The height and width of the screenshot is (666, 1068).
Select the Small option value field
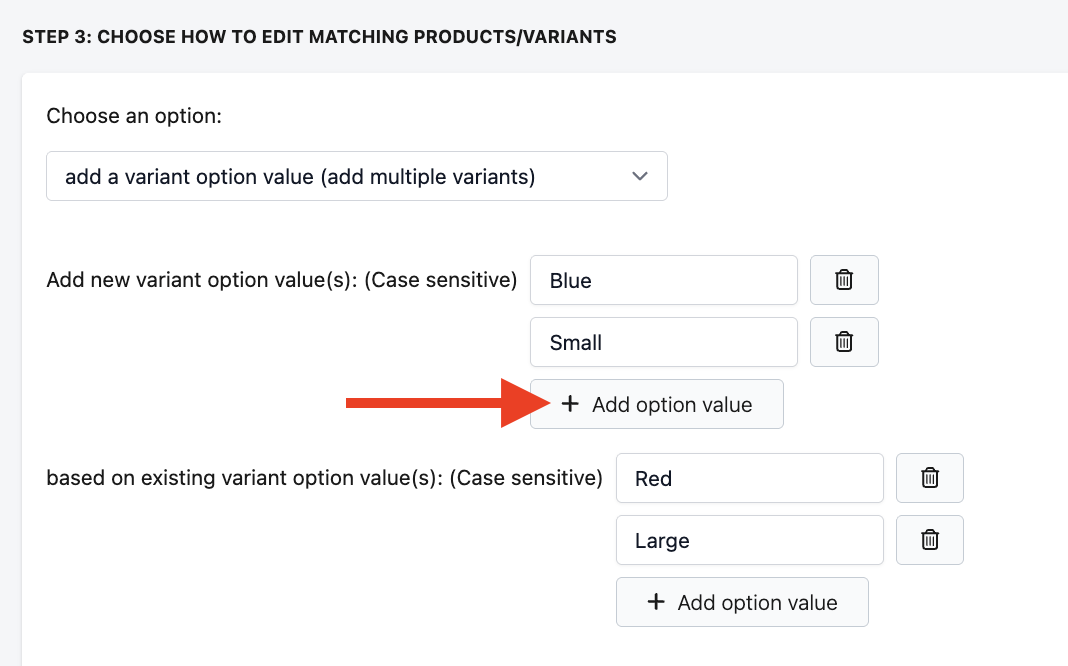pos(664,342)
